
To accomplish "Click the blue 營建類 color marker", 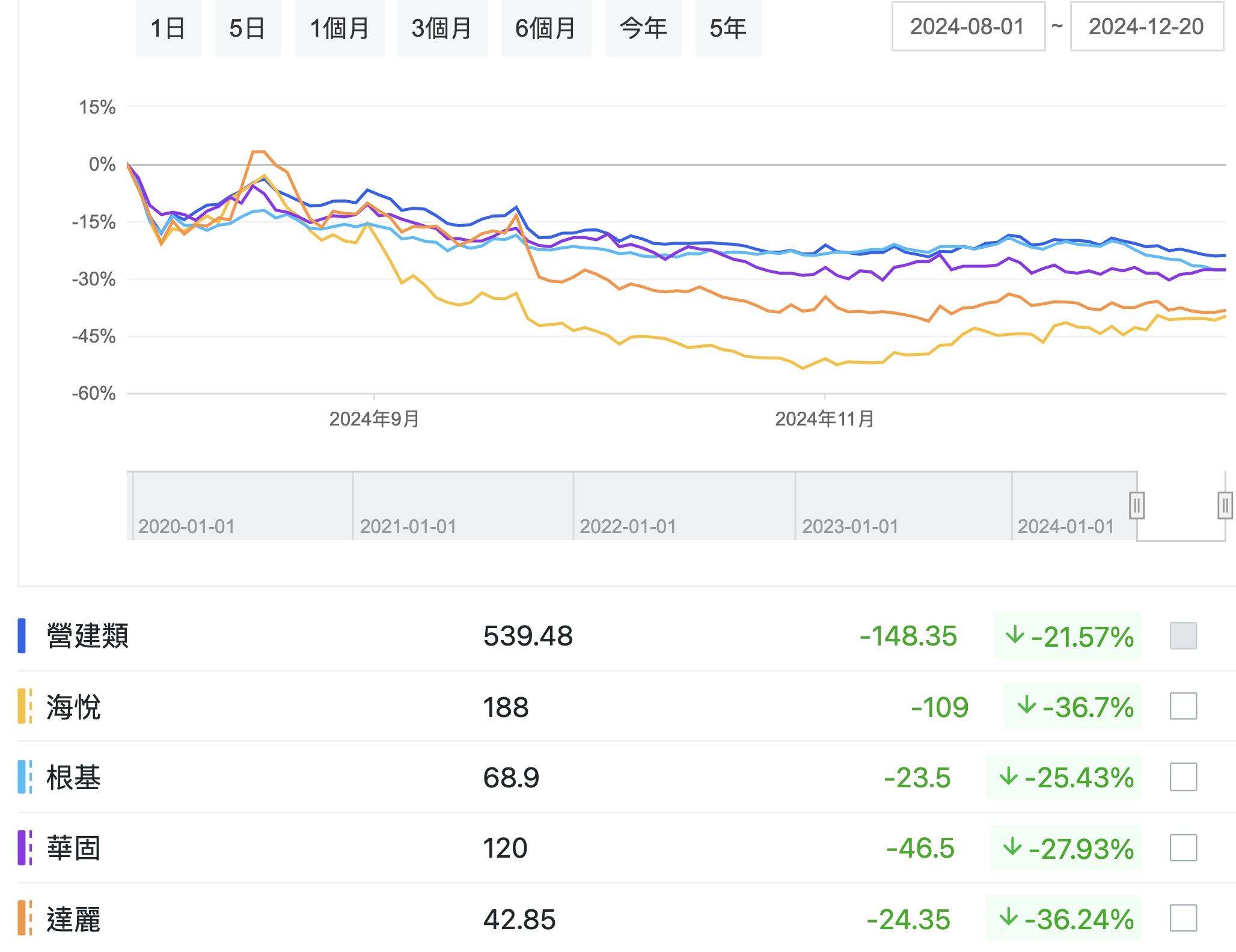I will coord(22,636).
